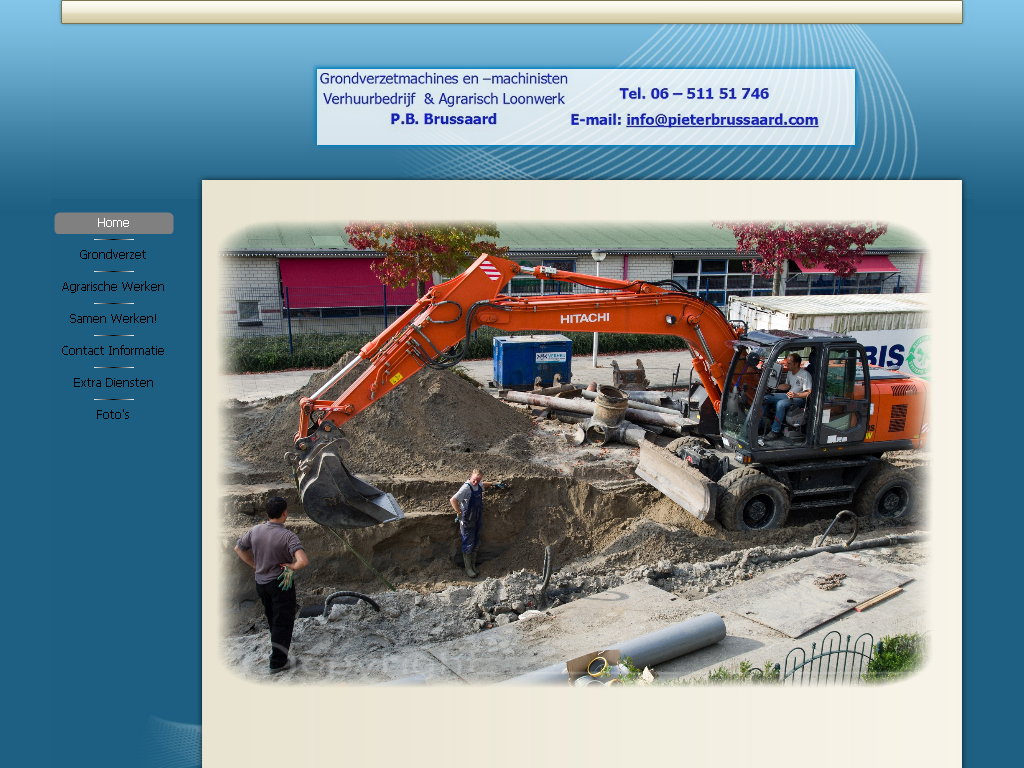The width and height of the screenshot is (1024, 768).
Task: Click the phone number Tel. 06 – 511 51 746
Action: coord(694,93)
